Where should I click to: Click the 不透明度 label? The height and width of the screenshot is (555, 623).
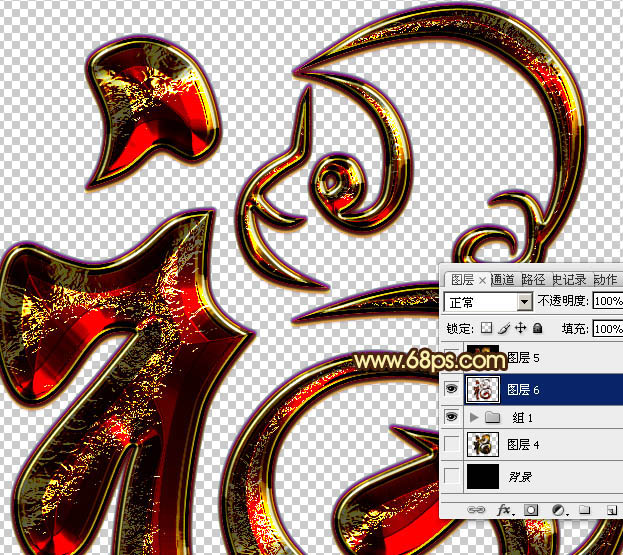pos(563,301)
